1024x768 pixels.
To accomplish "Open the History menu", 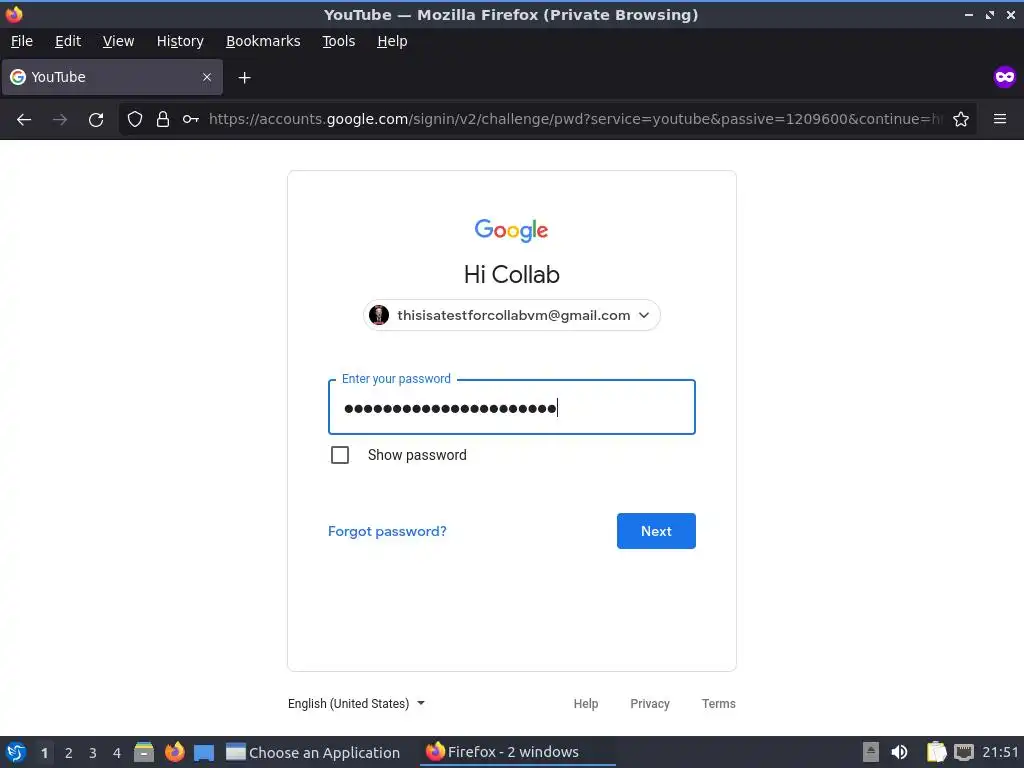I will tap(180, 41).
